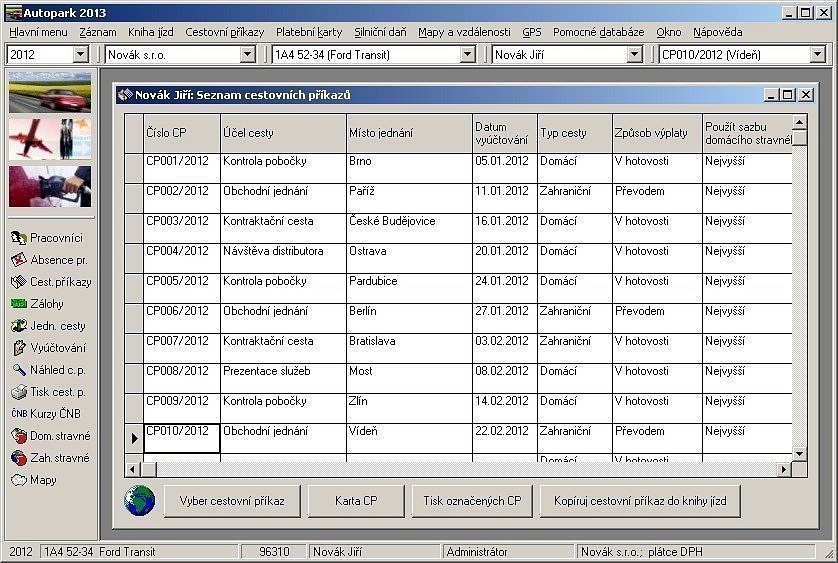Click the airplane thumbnail image
This screenshot has height=563, width=838.
50,139
